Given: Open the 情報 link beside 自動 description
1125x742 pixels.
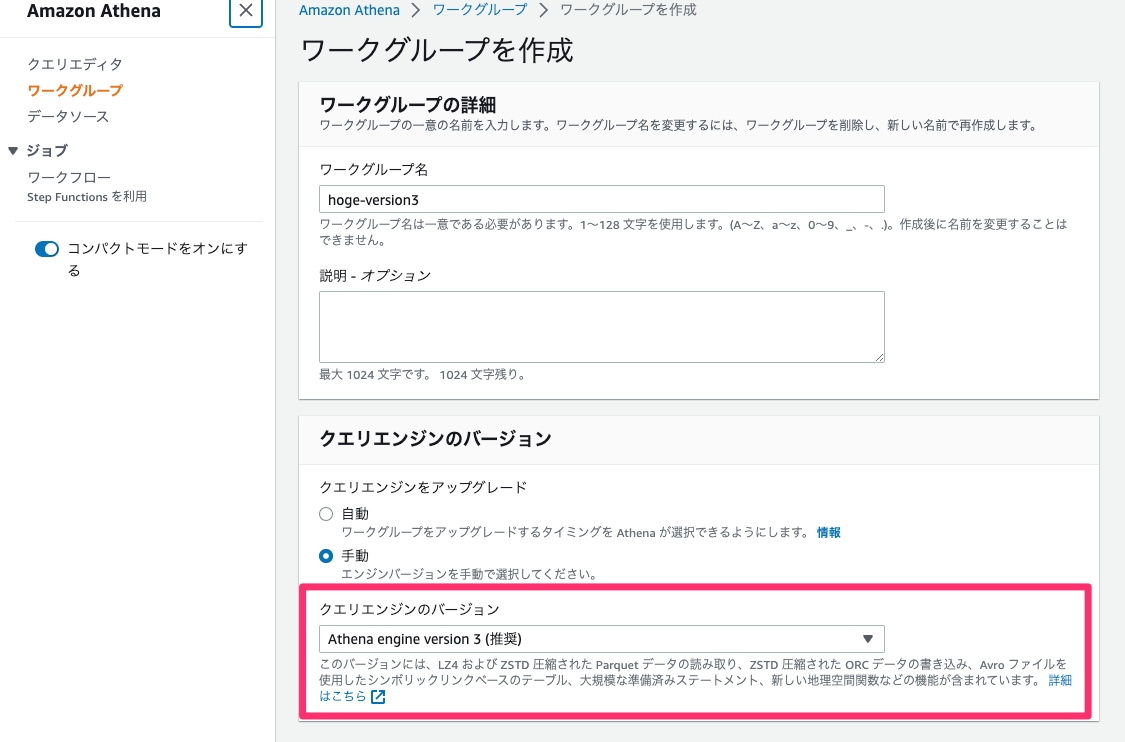Looking at the screenshot, I should tap(829, 532).
